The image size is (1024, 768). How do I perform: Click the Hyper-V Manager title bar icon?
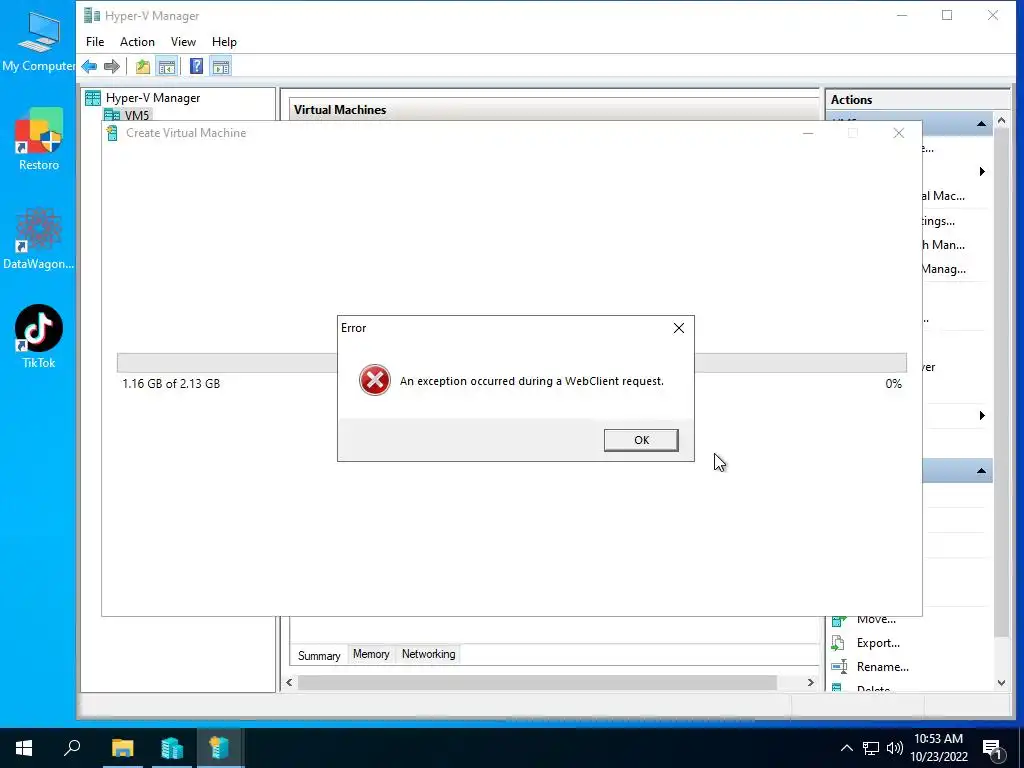click(x=92, y=16)
